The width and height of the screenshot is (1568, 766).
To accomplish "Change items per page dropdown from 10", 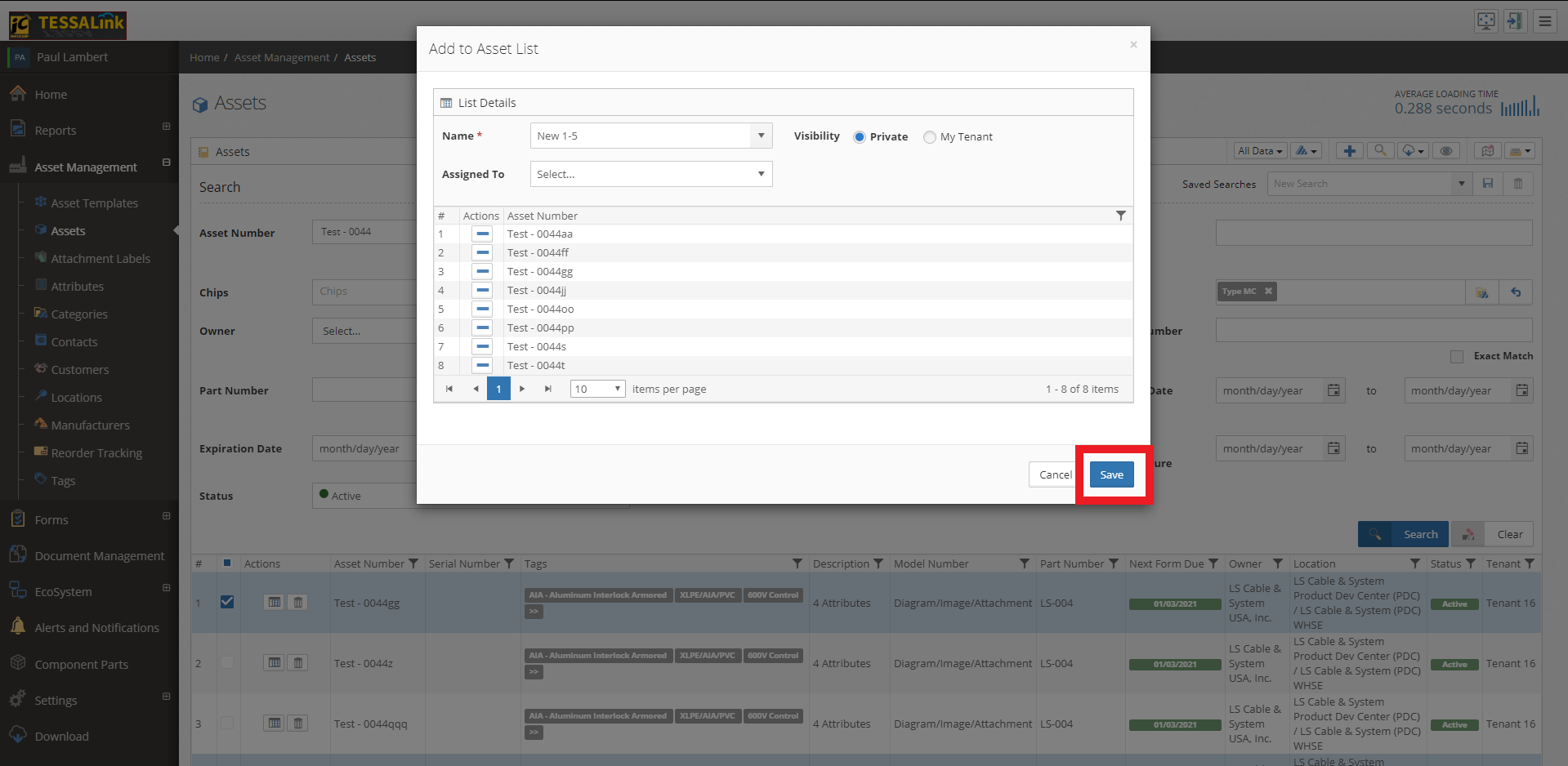I will (598, 389).
